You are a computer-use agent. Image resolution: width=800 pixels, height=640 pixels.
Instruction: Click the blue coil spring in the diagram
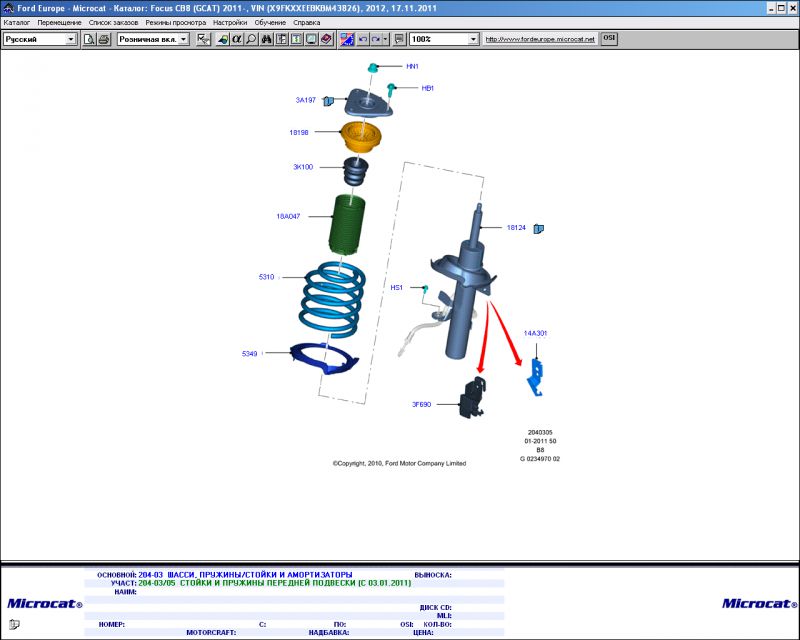pyautogui.click(x=333, y=299)
